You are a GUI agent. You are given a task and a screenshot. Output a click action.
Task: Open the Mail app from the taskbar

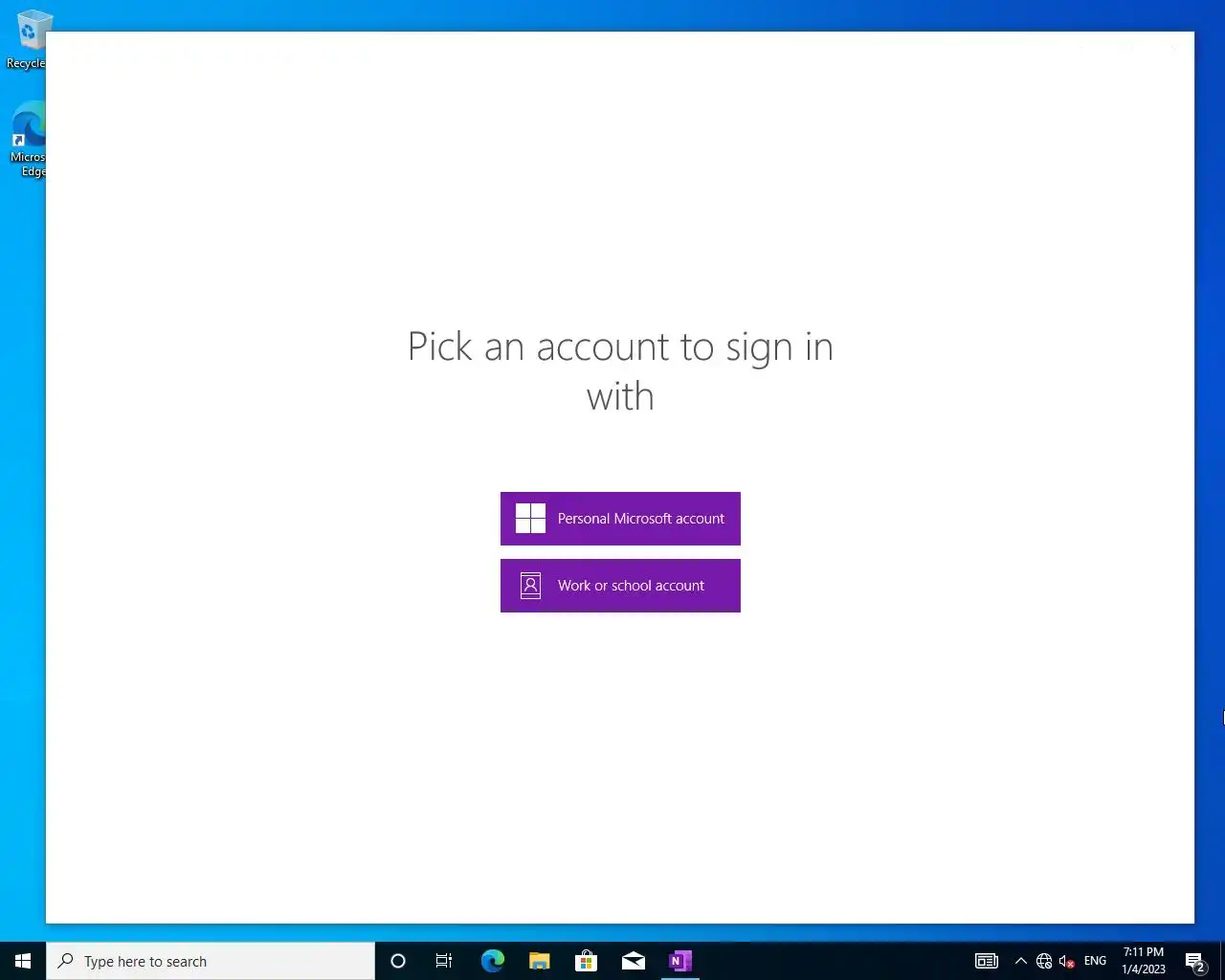(633, 961)
